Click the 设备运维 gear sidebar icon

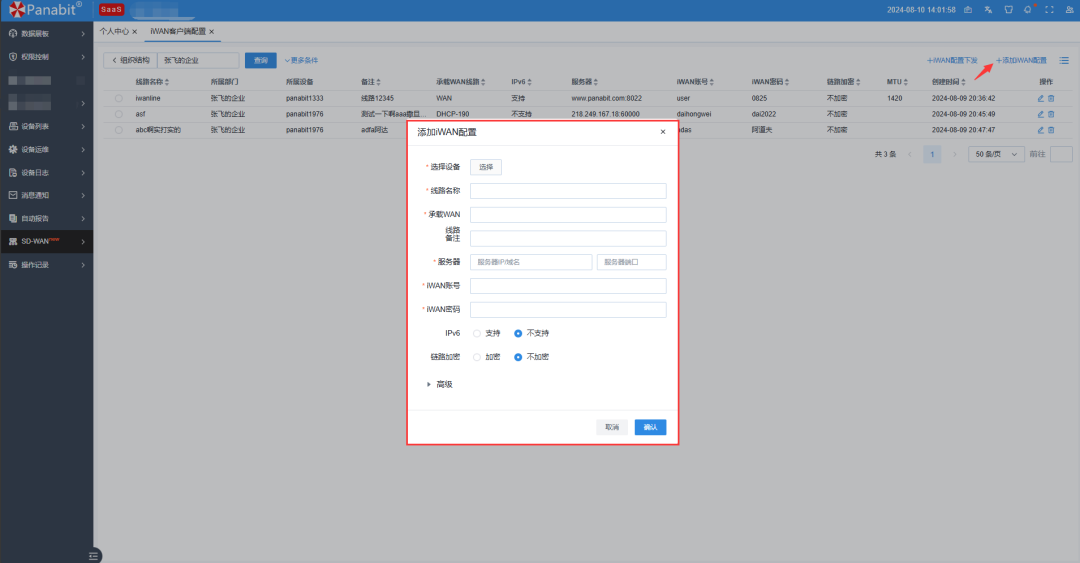point(12,150)
